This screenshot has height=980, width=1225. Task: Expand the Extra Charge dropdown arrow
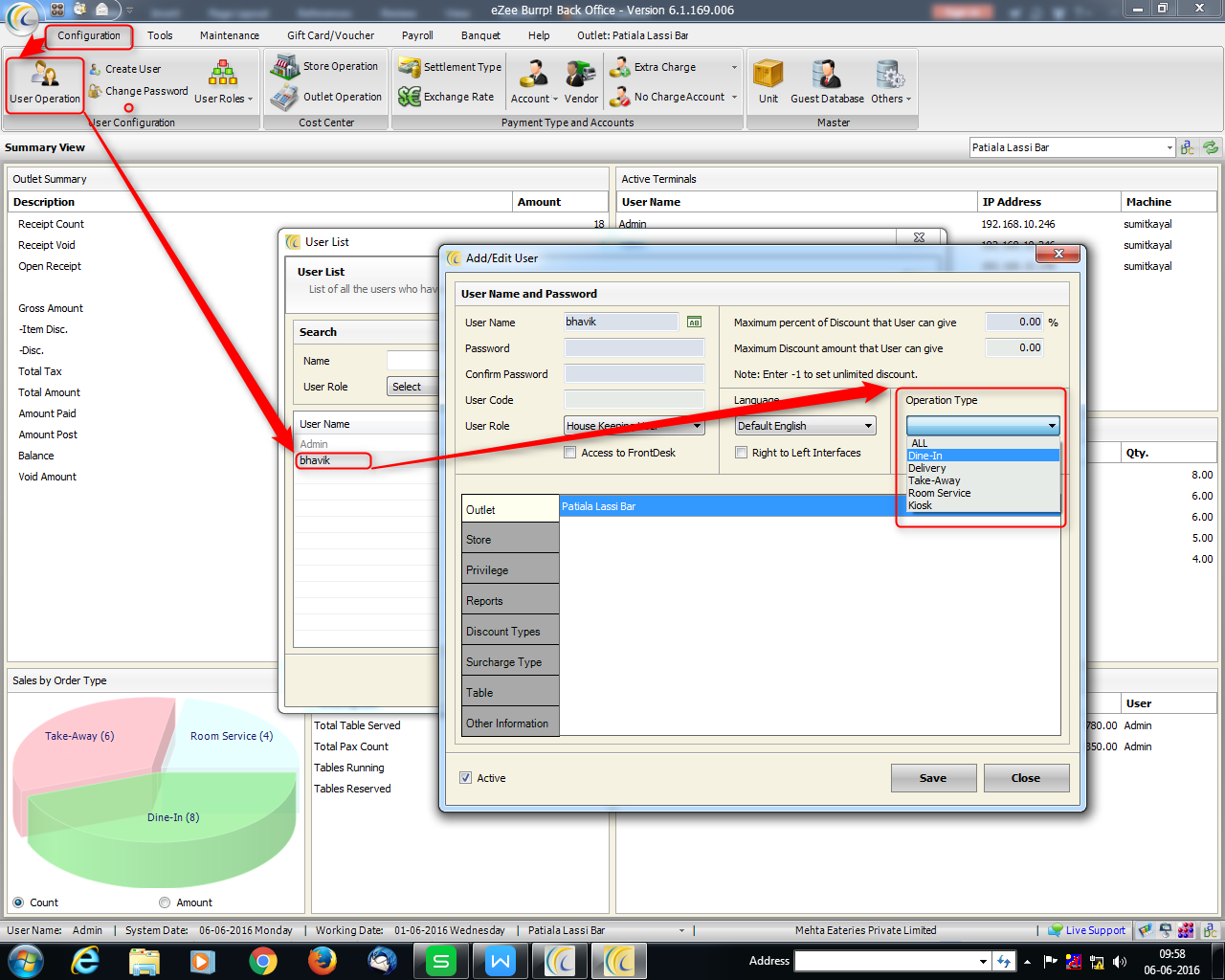734,67
